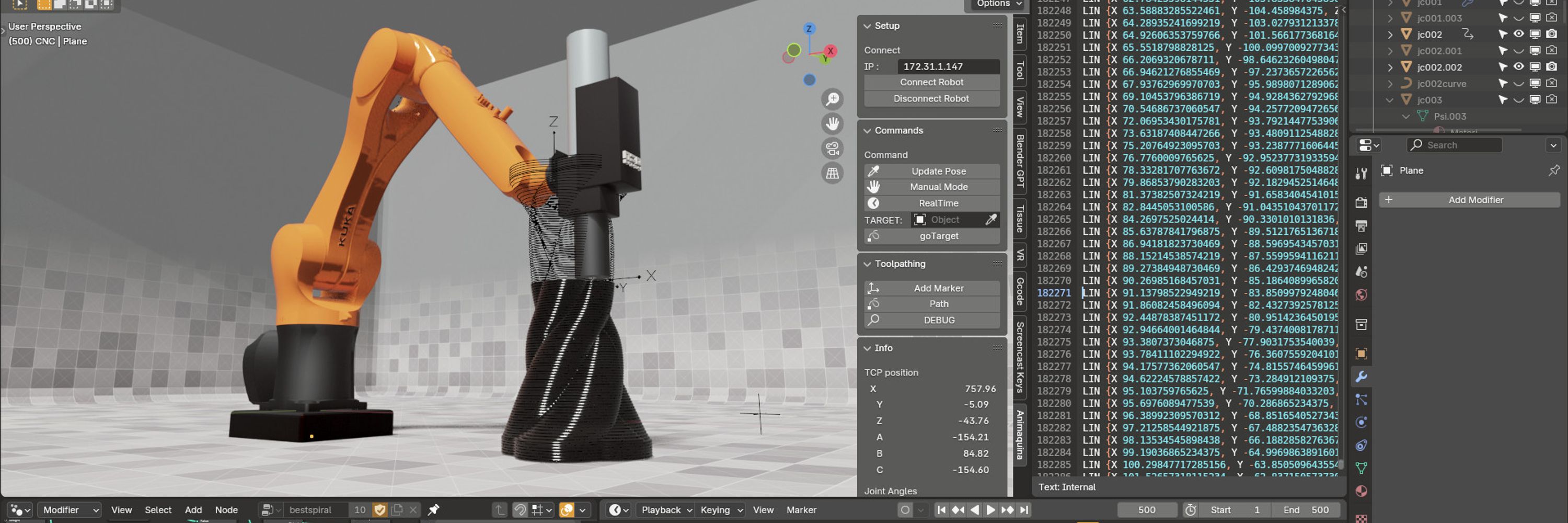Toggle selectability arrow for jc002curve

pyautogui.click(x=1503, y=83)
